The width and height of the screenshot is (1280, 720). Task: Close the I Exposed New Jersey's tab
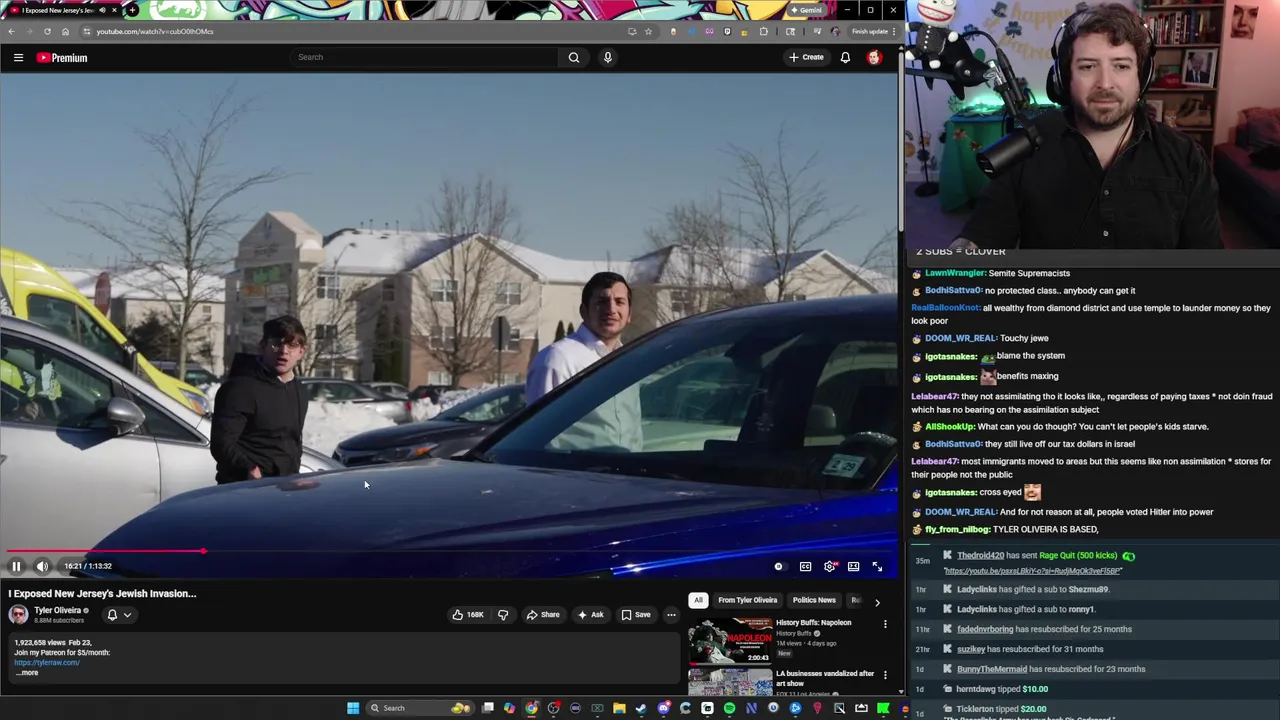114,10
